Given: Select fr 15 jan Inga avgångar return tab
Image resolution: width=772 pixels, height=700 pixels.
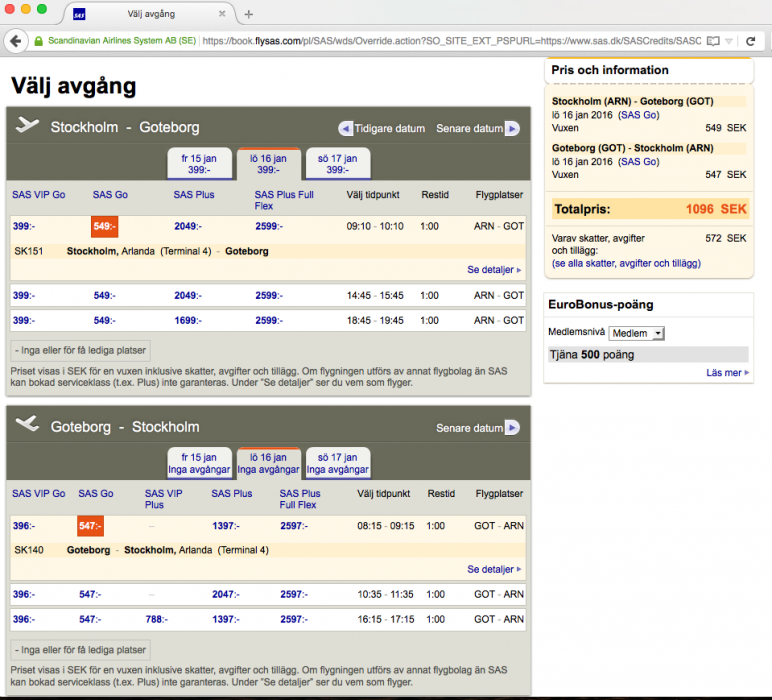Looking at the screenshot, I should pos(199,463).
